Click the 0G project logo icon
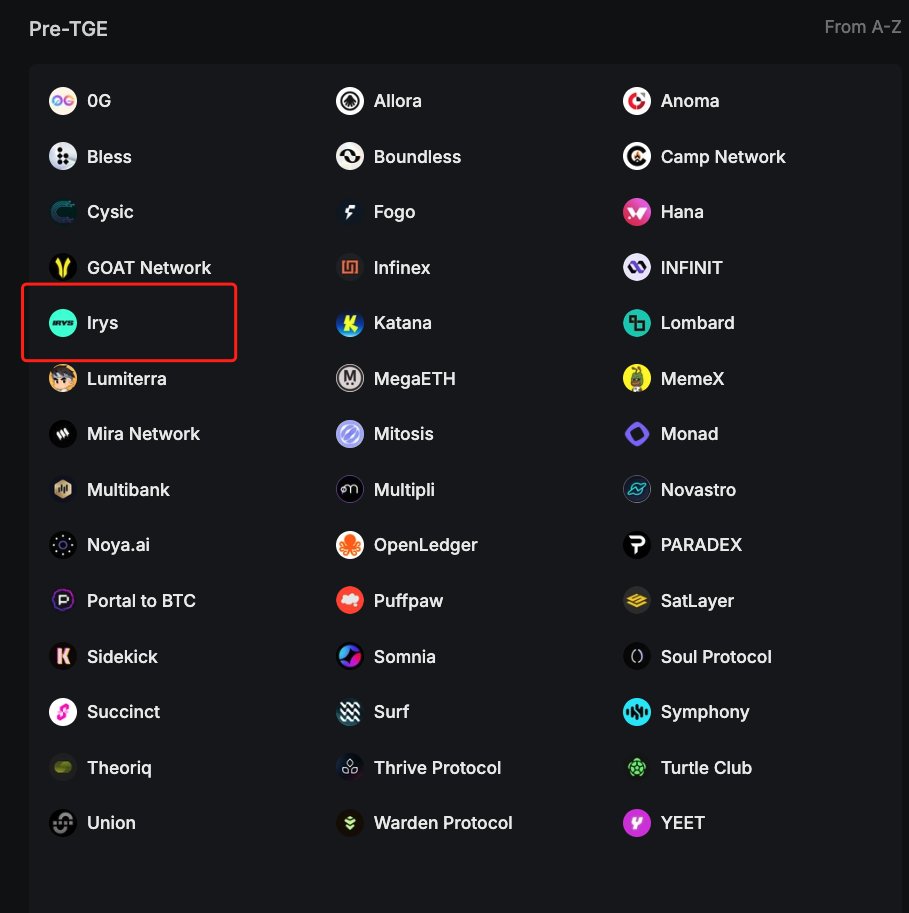Viewport: 909px width, 913px height. [x=63, y=101]
